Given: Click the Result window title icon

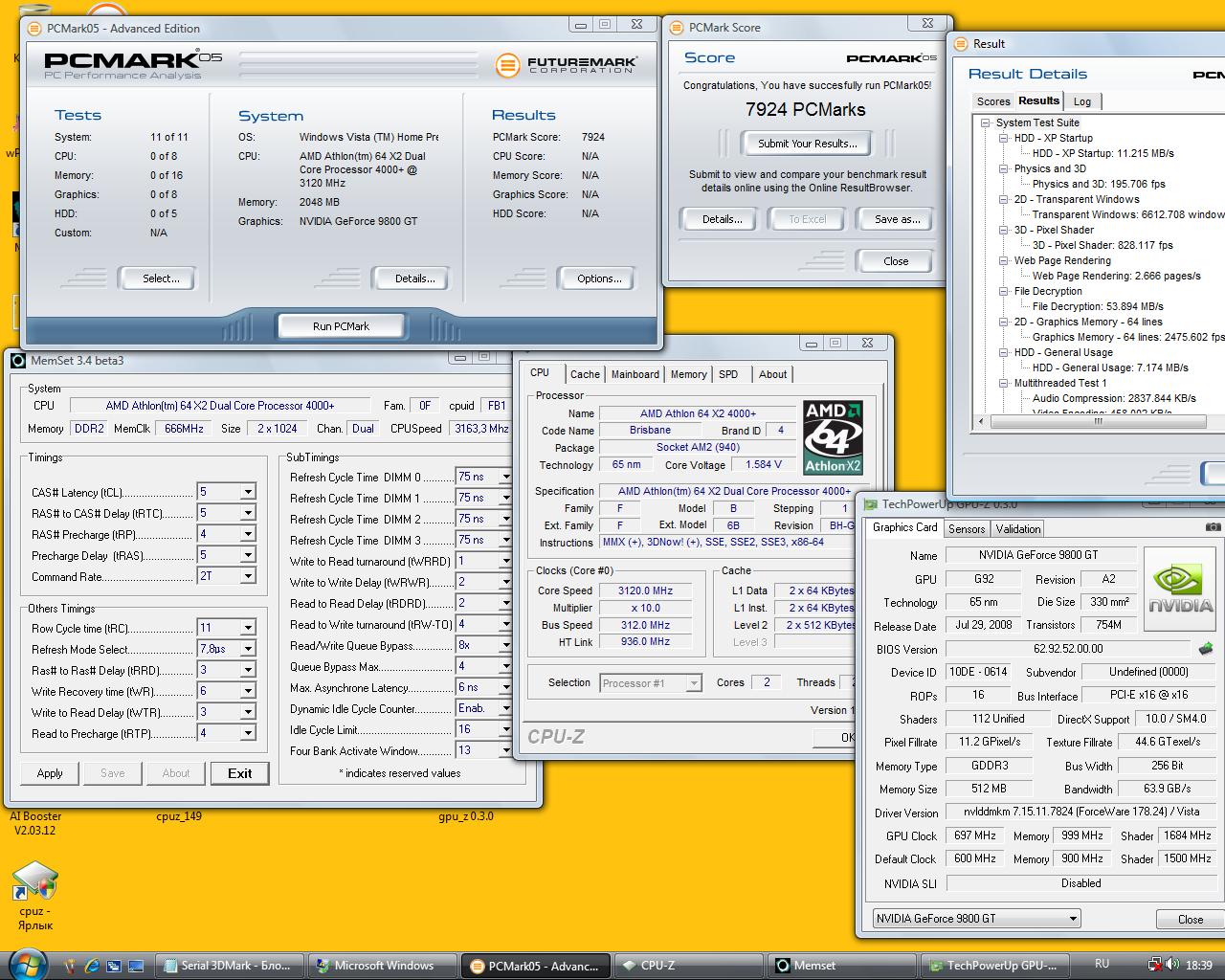Looking at the screenshot, I should [961, 44].
